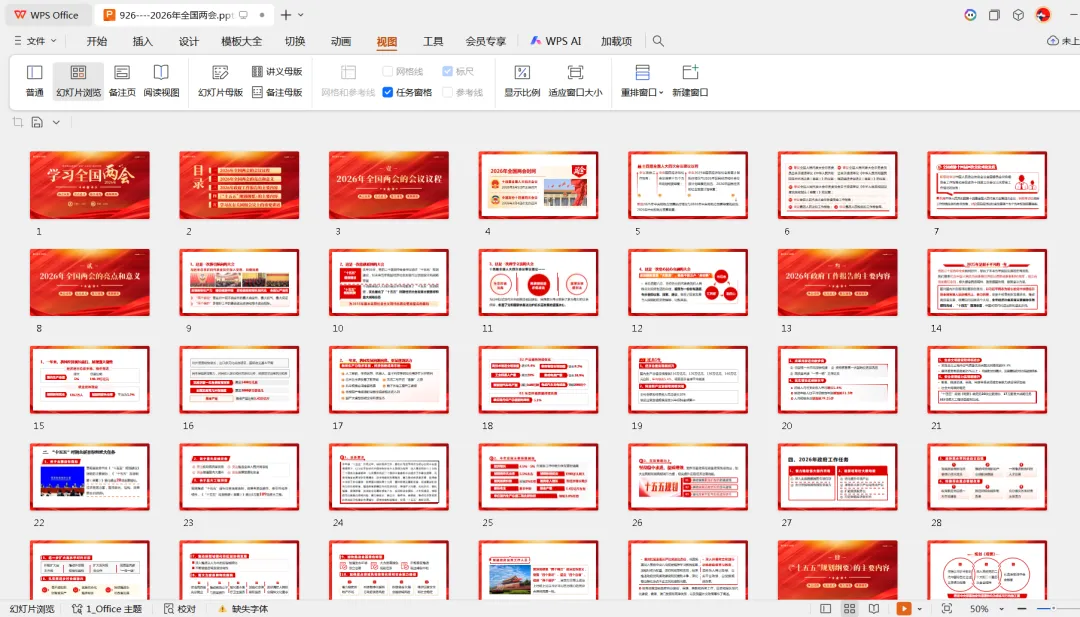Click zoom out minus button in status bar
The height and width of the screenshot is (617, 1080).
pyautogui.click(x=1022, y=609)
